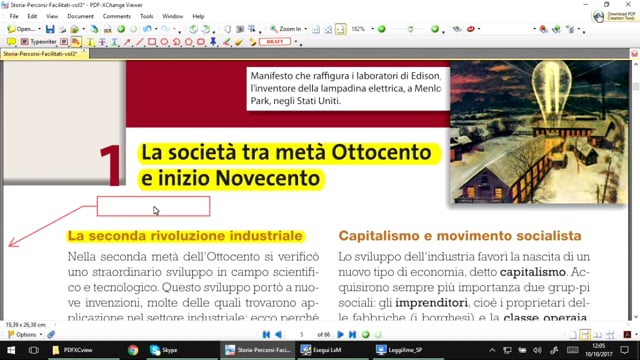Go to the previous page
This screenshot has width=640, height=360.
pos(278,335)
